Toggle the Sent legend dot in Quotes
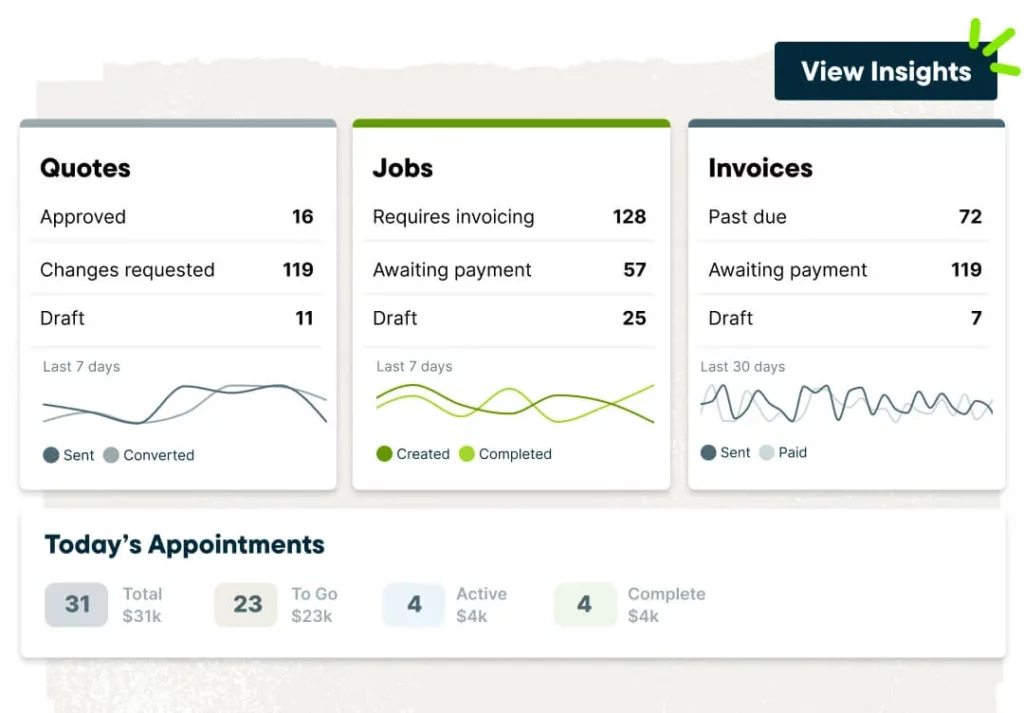This screenshot has height=713, width=1024. pyautogui.click(x=51, y=455)
